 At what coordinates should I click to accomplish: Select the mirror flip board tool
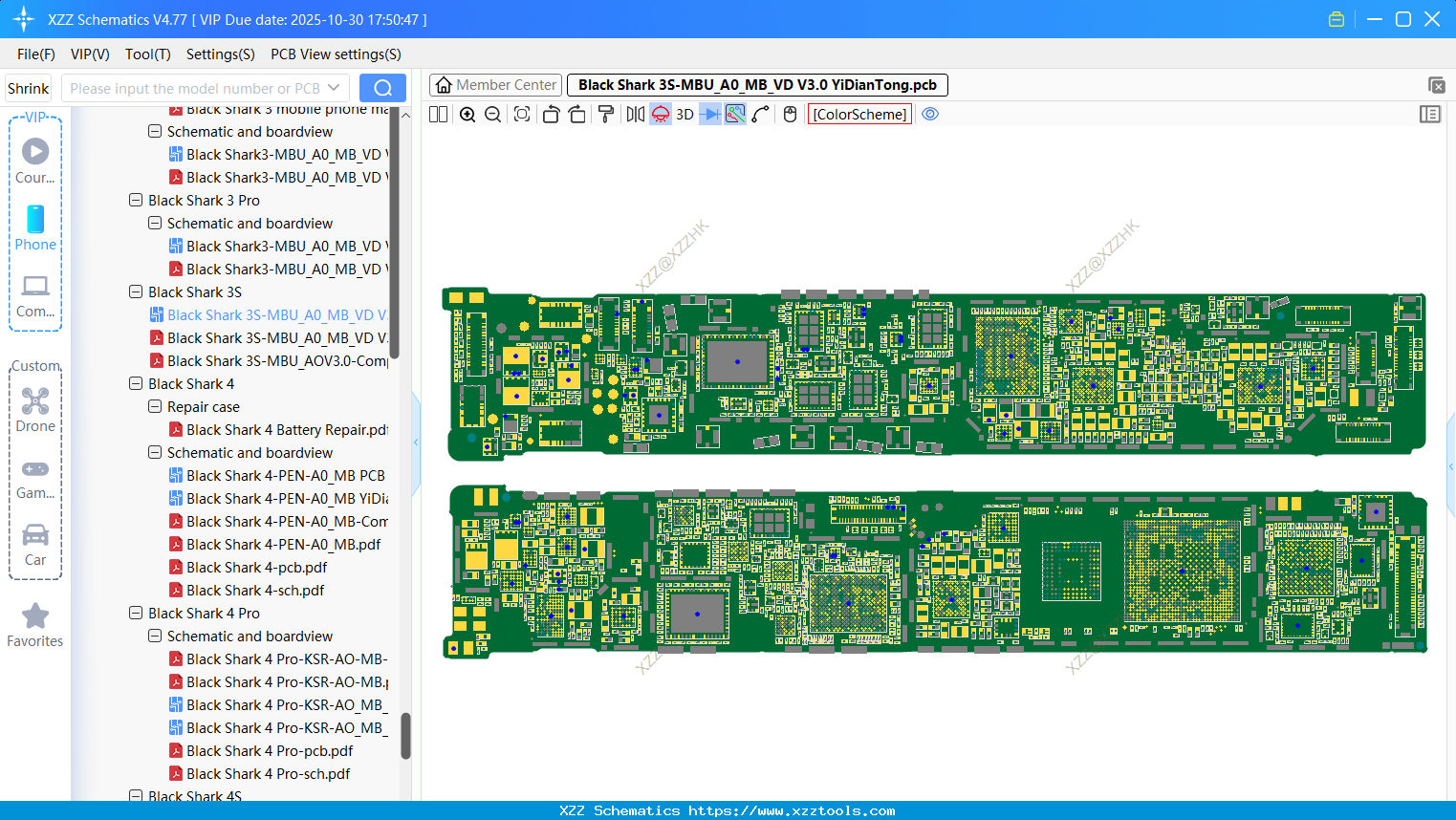pos(634,114)
